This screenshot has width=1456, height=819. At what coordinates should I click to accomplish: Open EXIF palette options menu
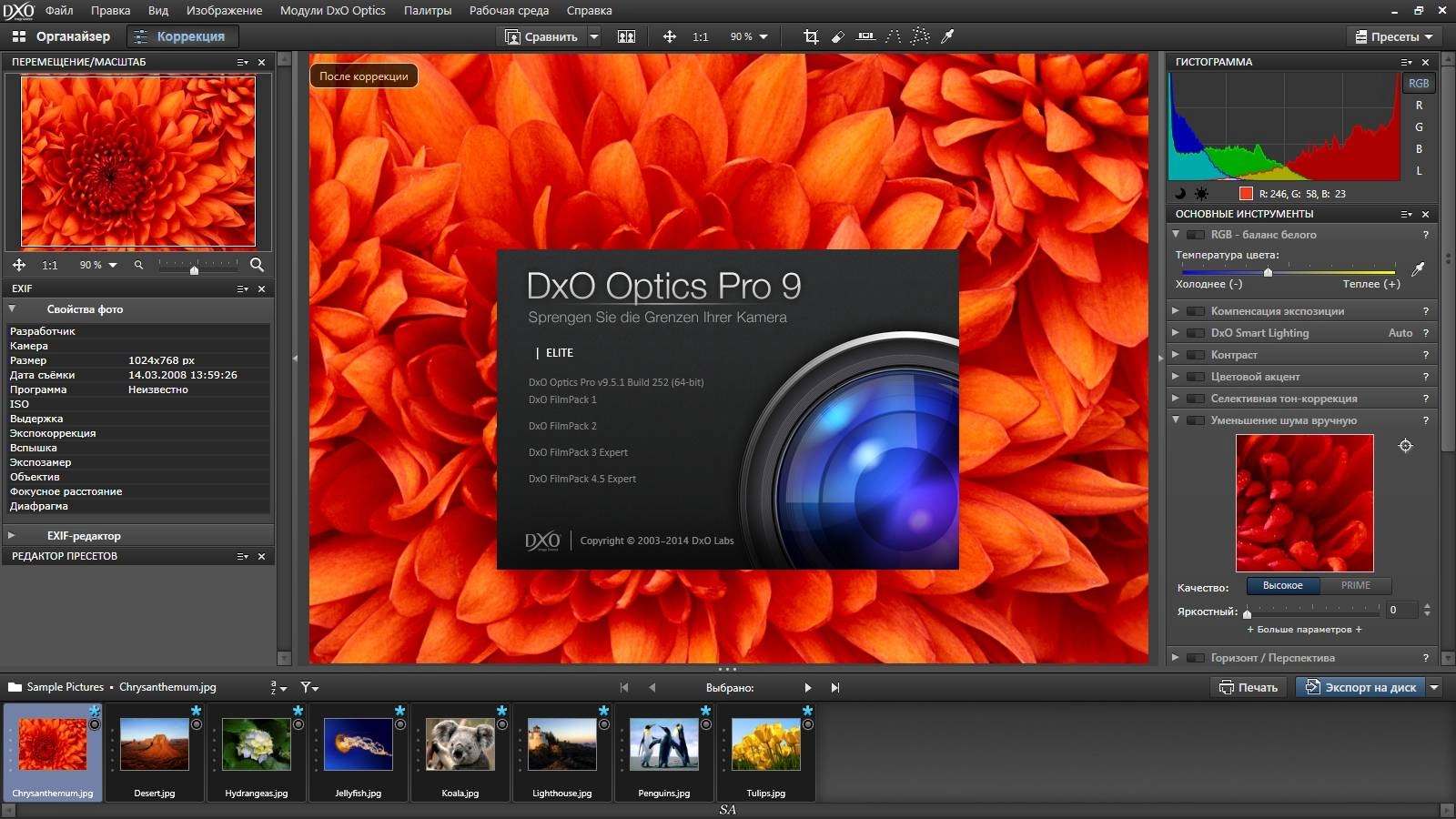point(242,289)
